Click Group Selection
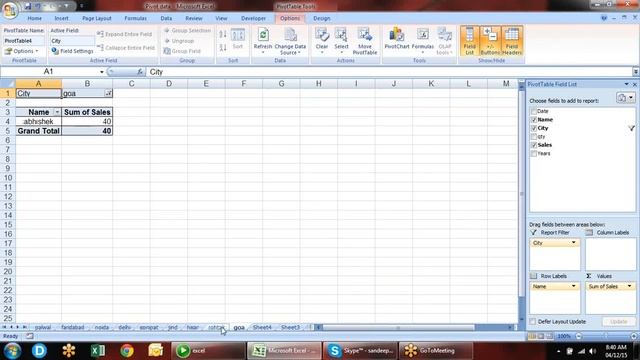640x360 pixels. 187,31
